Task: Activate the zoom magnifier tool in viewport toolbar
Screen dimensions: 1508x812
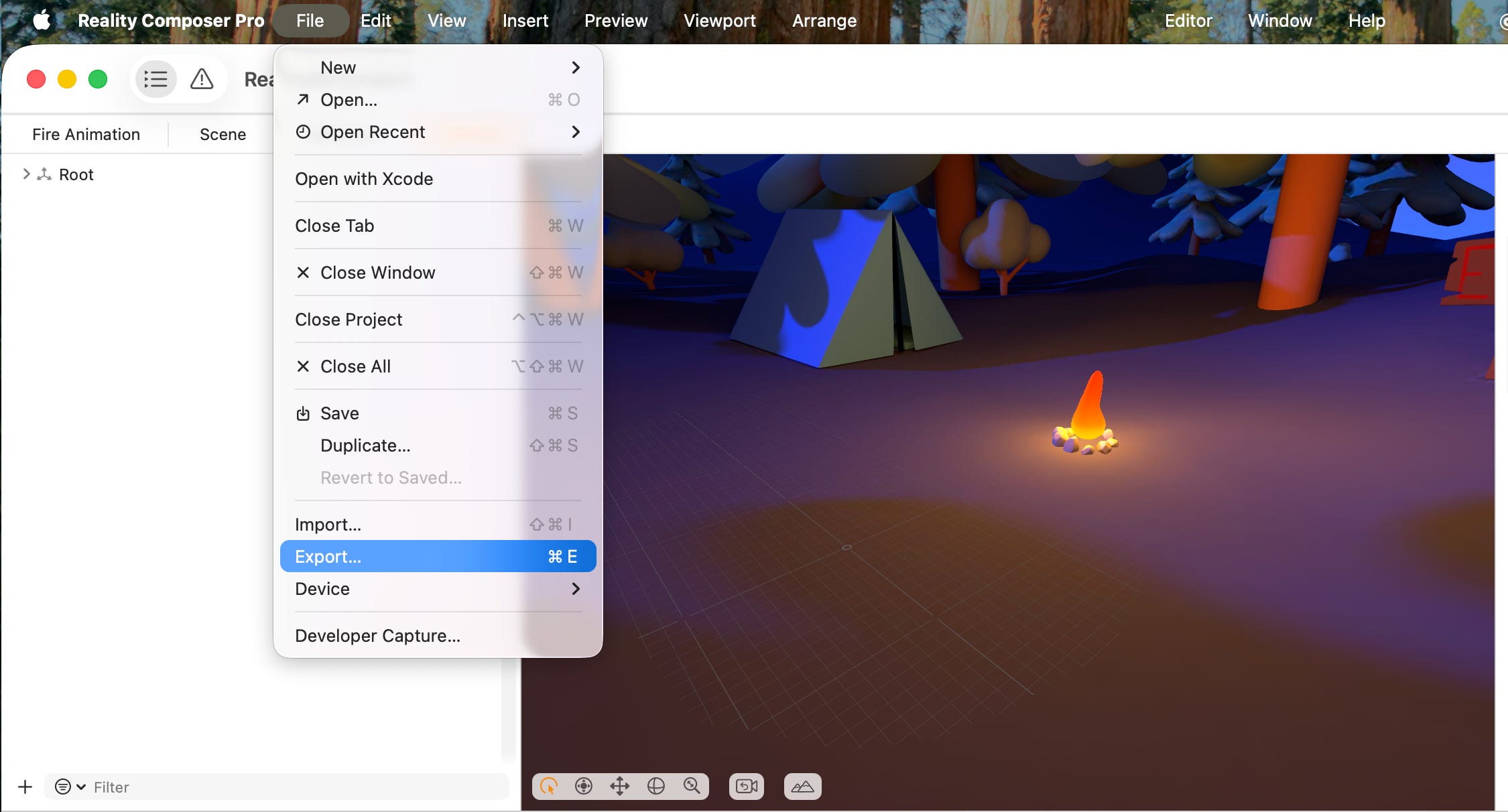Action: click(692, 786)
